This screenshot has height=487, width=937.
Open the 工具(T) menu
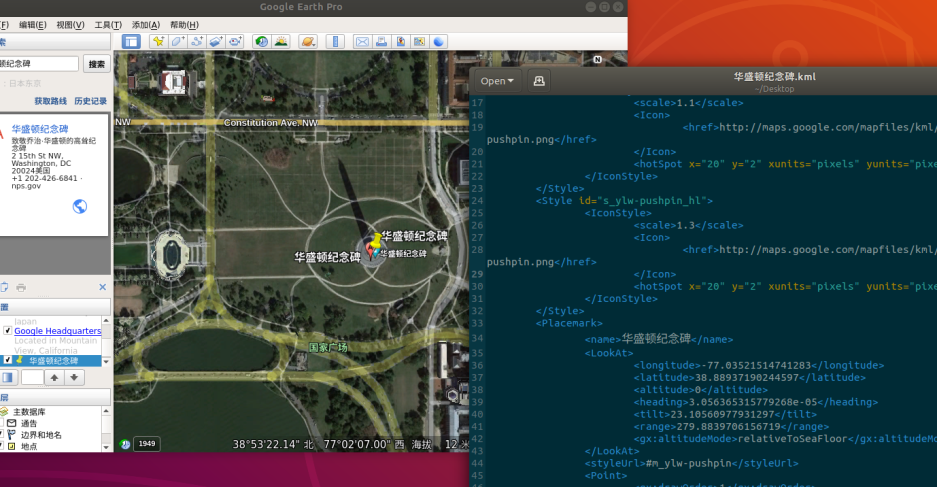click(x=108, y=24)
